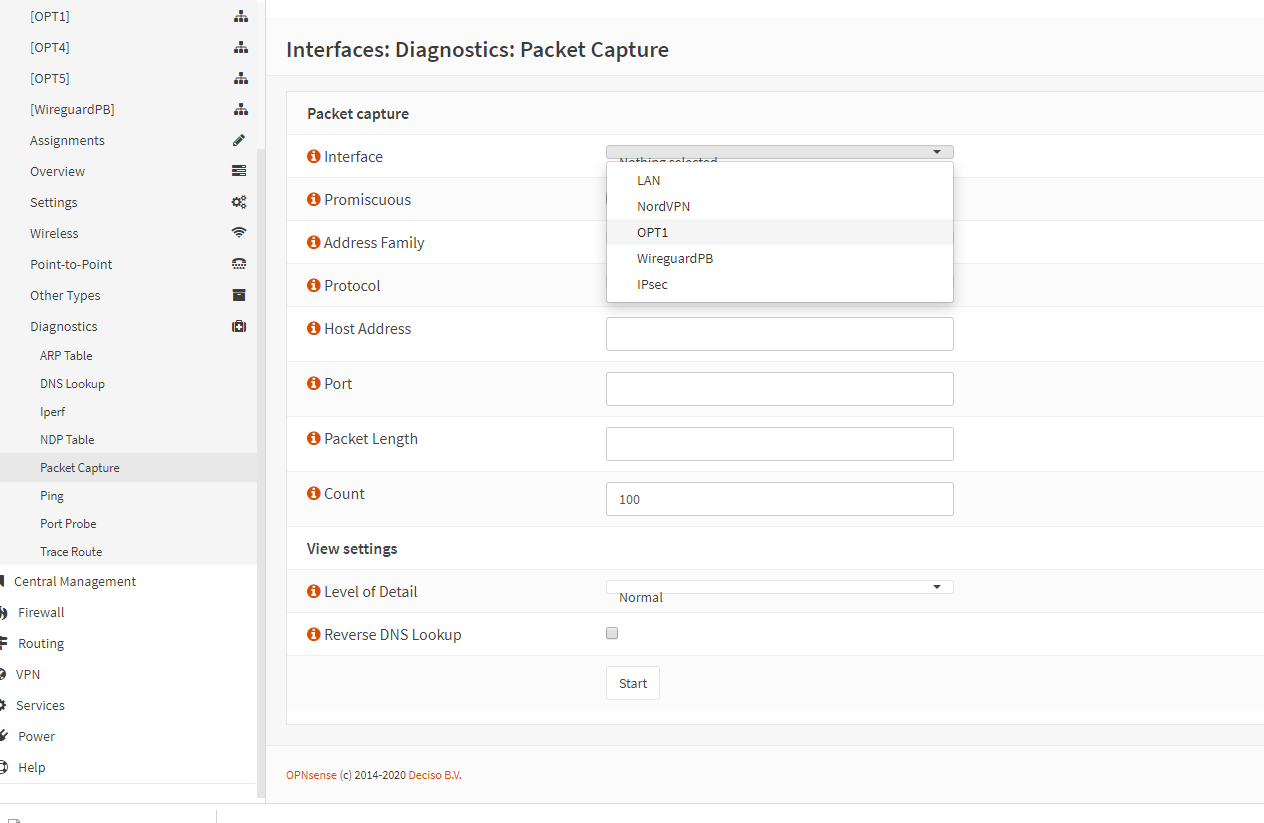Viewport: 1264px width, 823px height.
Task: Open the Firewall menu section
Action: coord(41,612)
